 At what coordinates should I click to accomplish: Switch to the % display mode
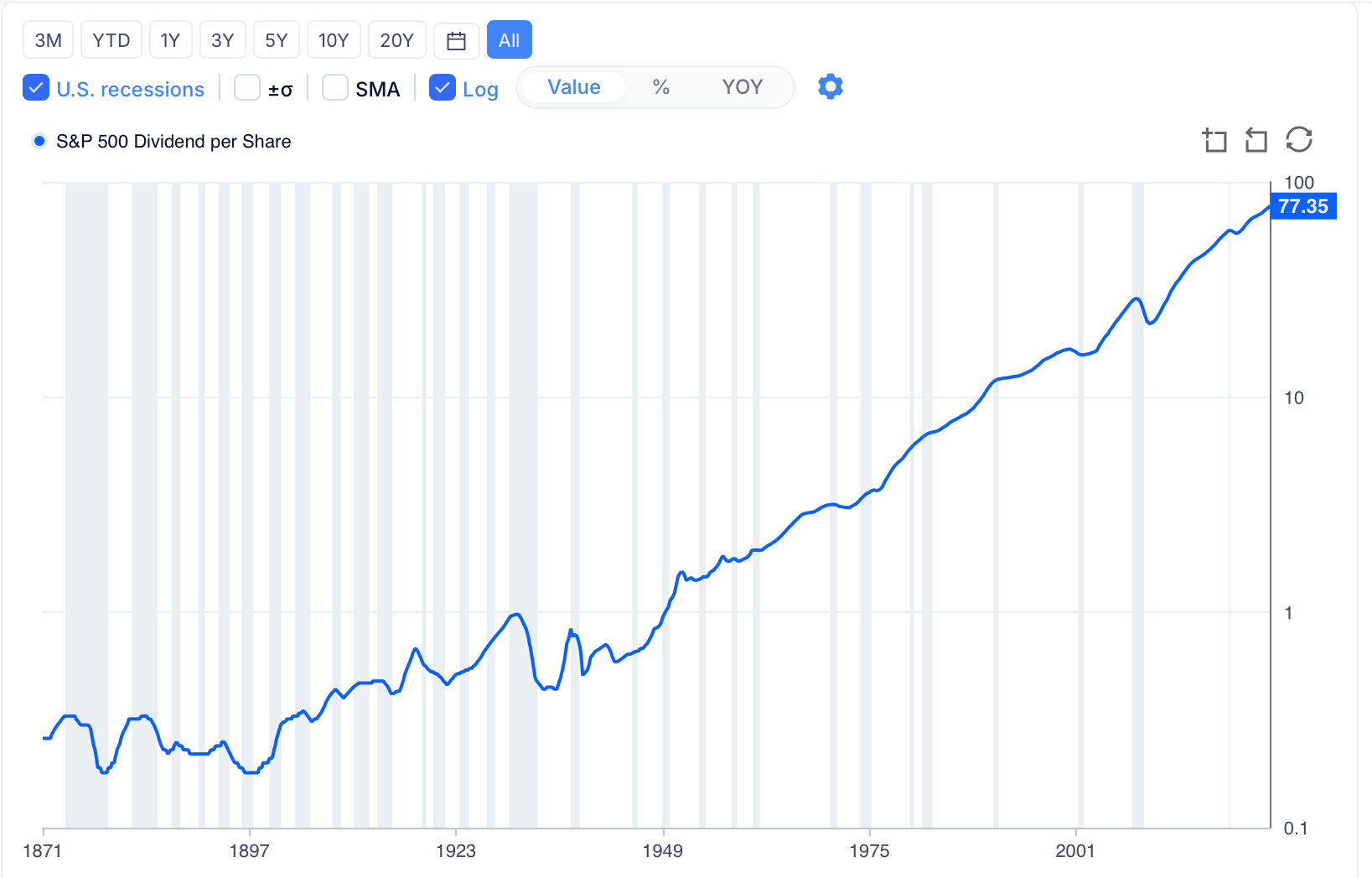coord(660,87)
